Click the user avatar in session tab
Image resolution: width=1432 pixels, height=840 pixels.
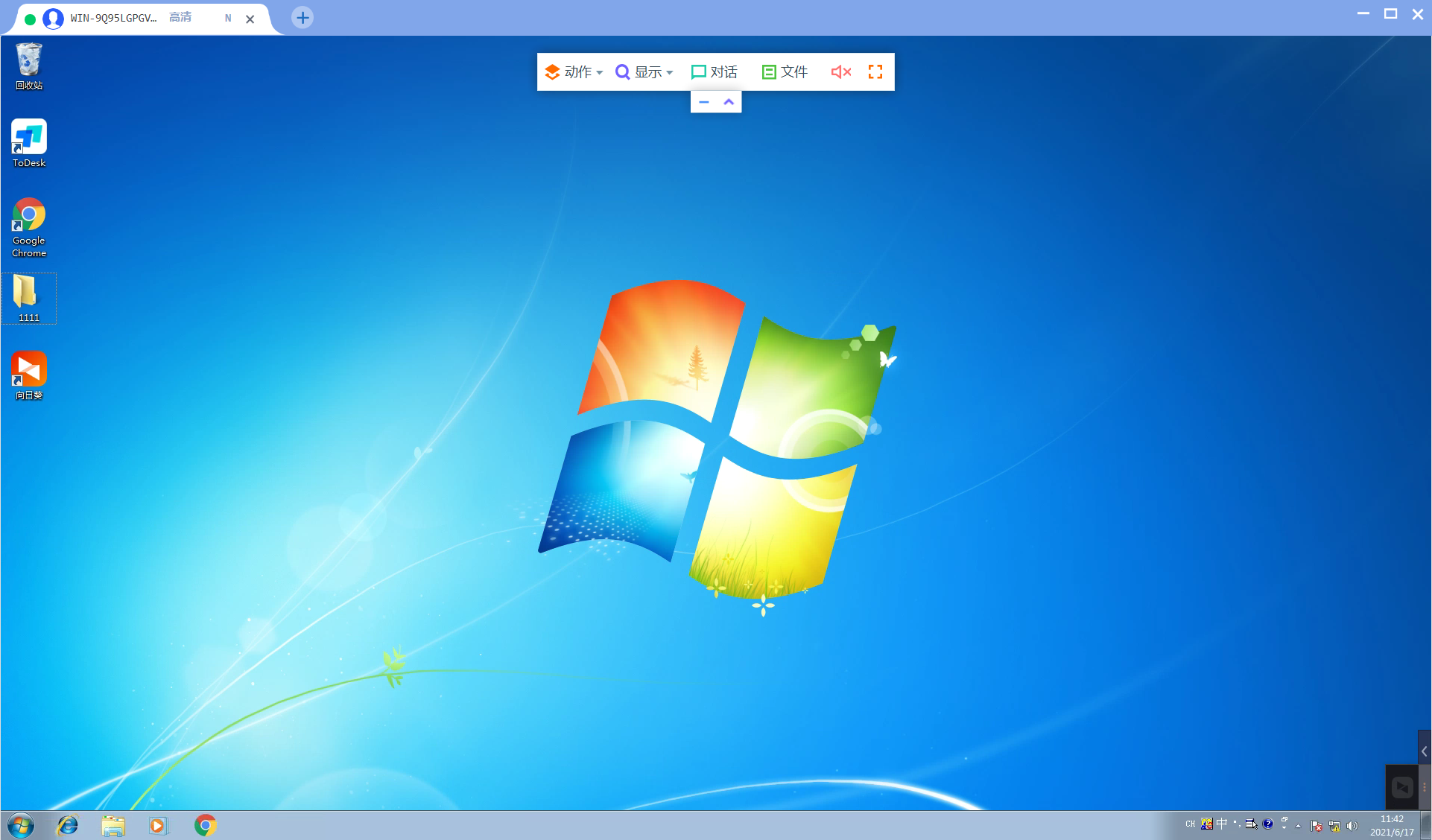[x=53, y=19]
